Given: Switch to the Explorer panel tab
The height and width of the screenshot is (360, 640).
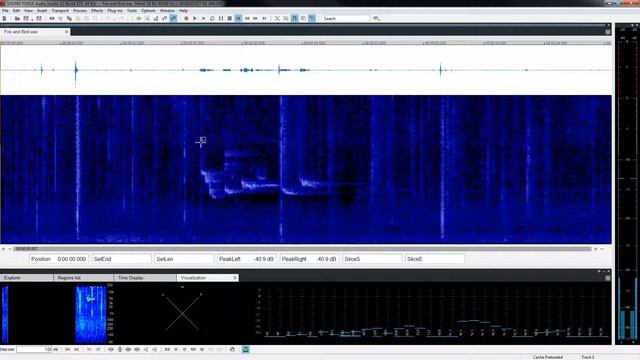Looking at the screenshot, I should (27, 278).
